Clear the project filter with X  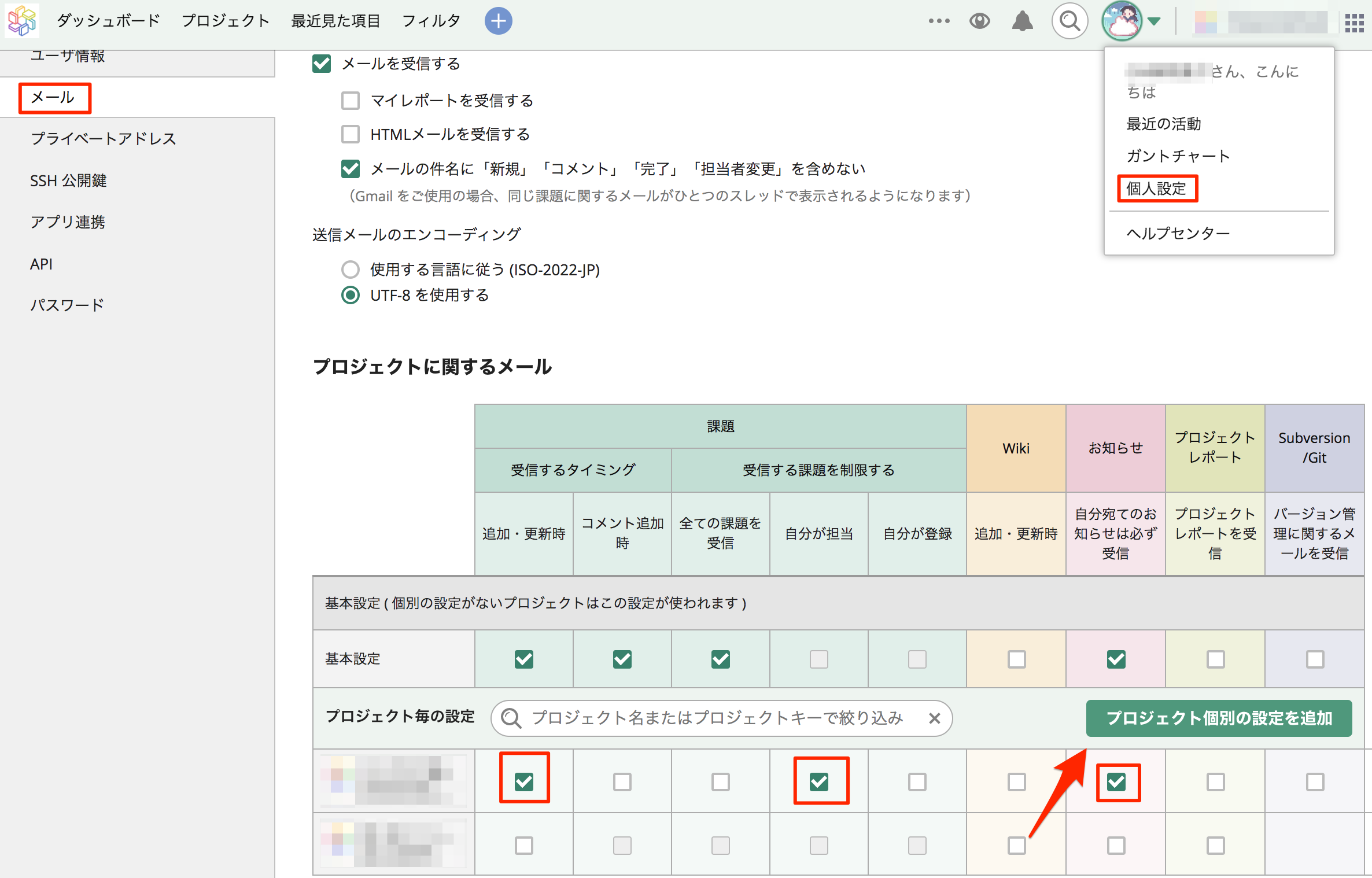coord(934,718)
